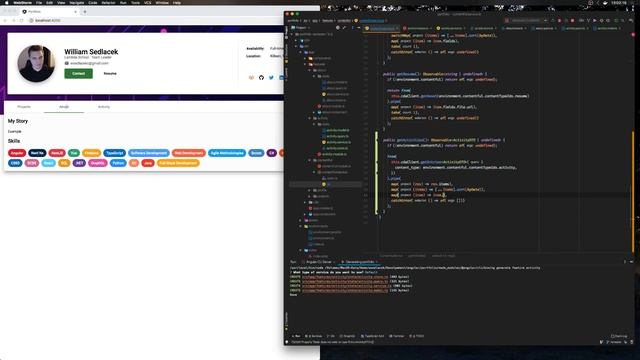Click the browser forward arrow
Image resolution: width=640 pixels, height=360 pixels.
pos(13,20)
